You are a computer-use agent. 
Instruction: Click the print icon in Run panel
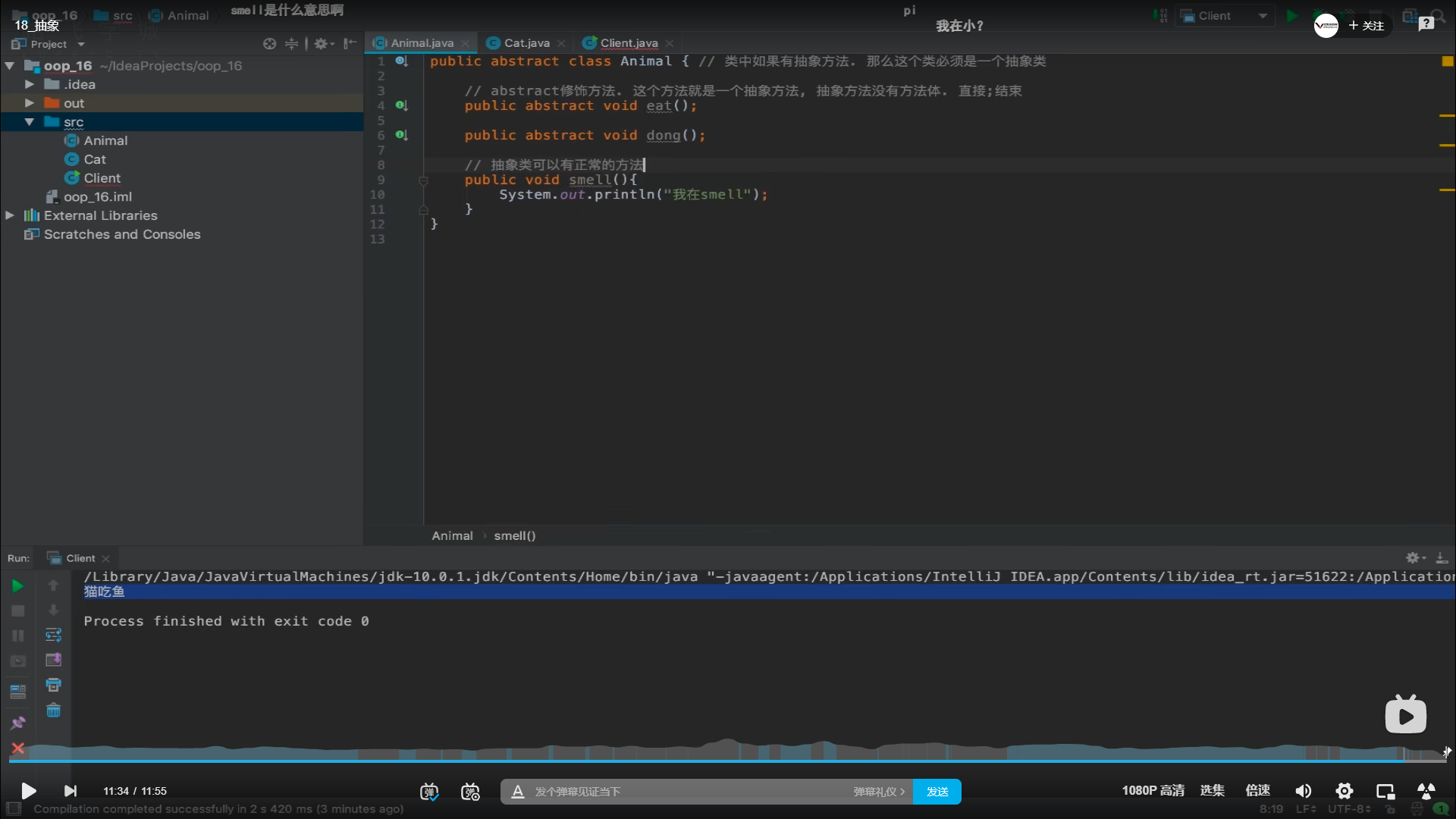pyautogui.click(x=53, y=685)
